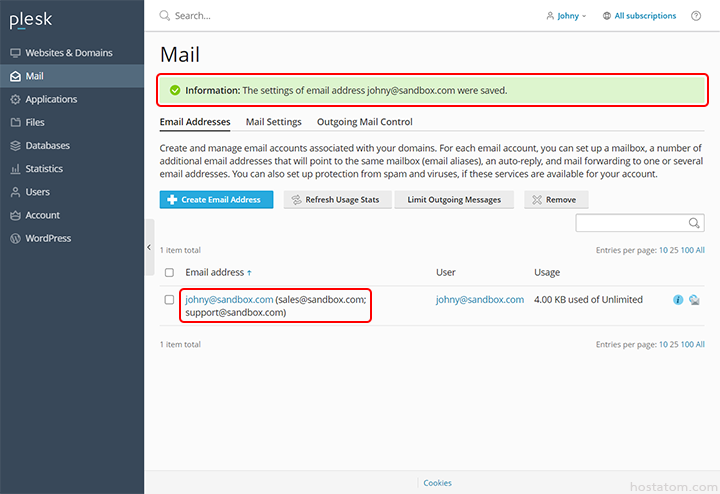
Task: Switch to the Mail Settings tab
Action: coord(273,122)
